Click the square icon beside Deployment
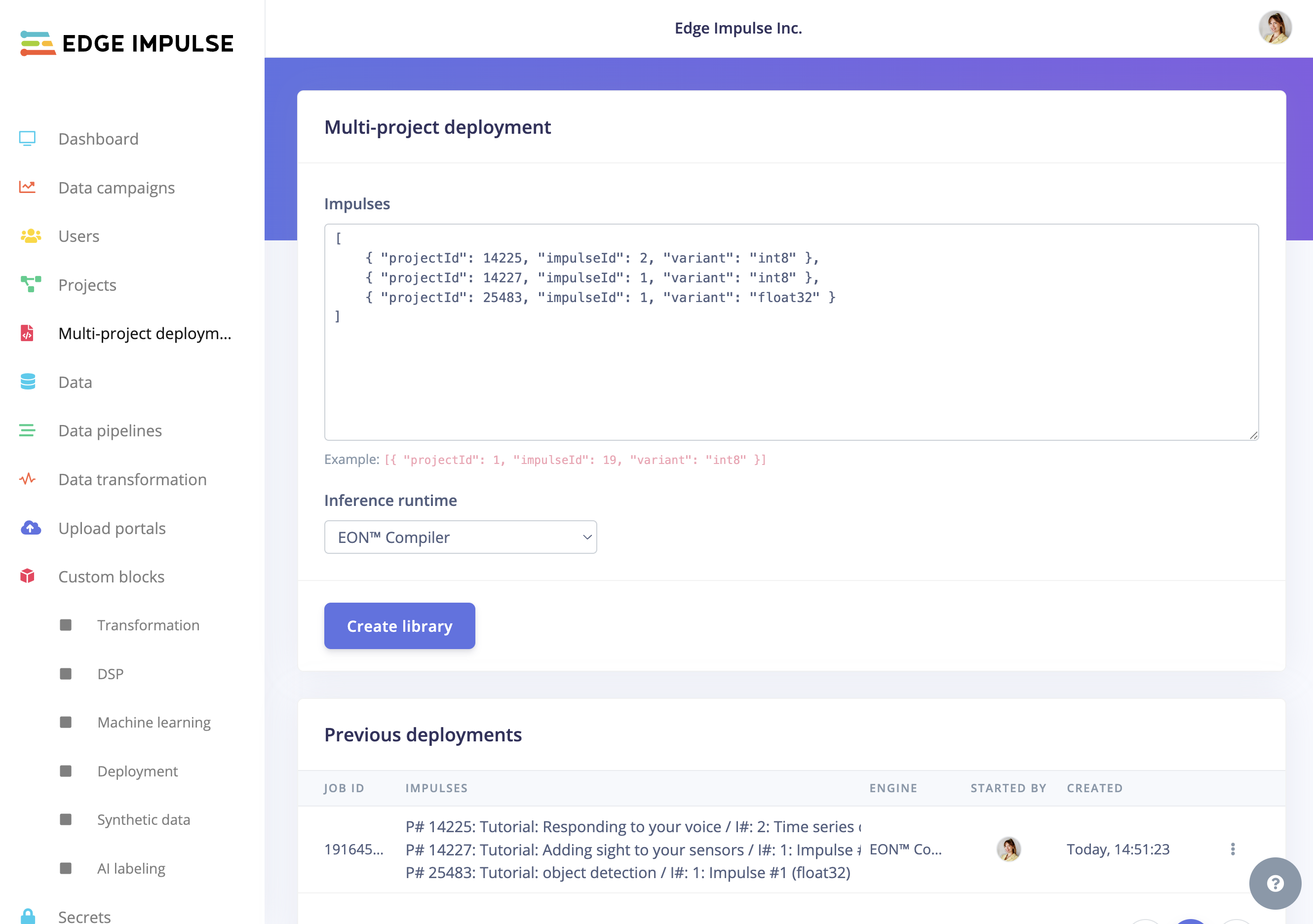The image size is (1313, 924). point(66,771)
